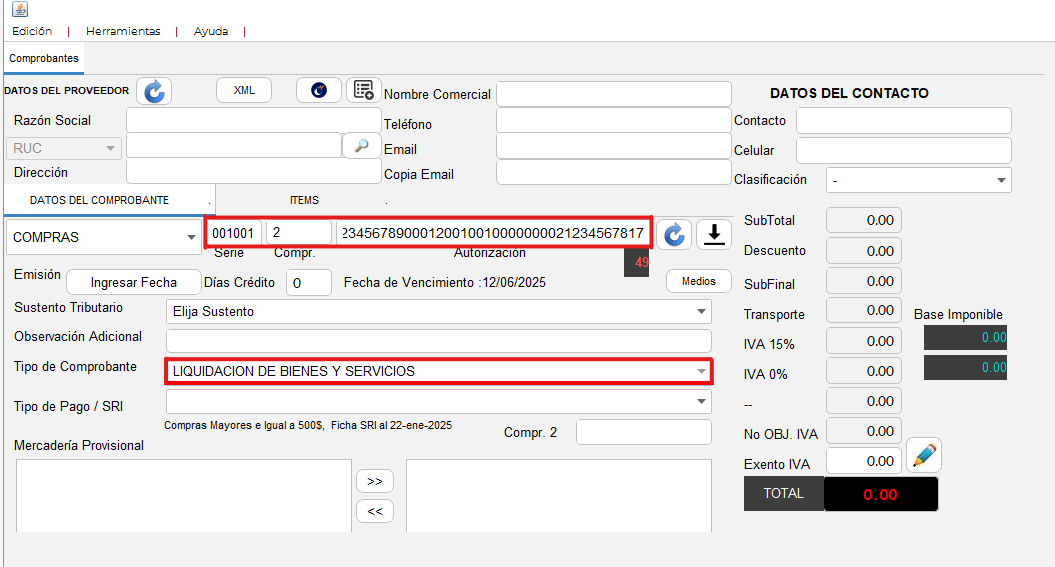Click the list-with-plus icon button

[364, 90]
